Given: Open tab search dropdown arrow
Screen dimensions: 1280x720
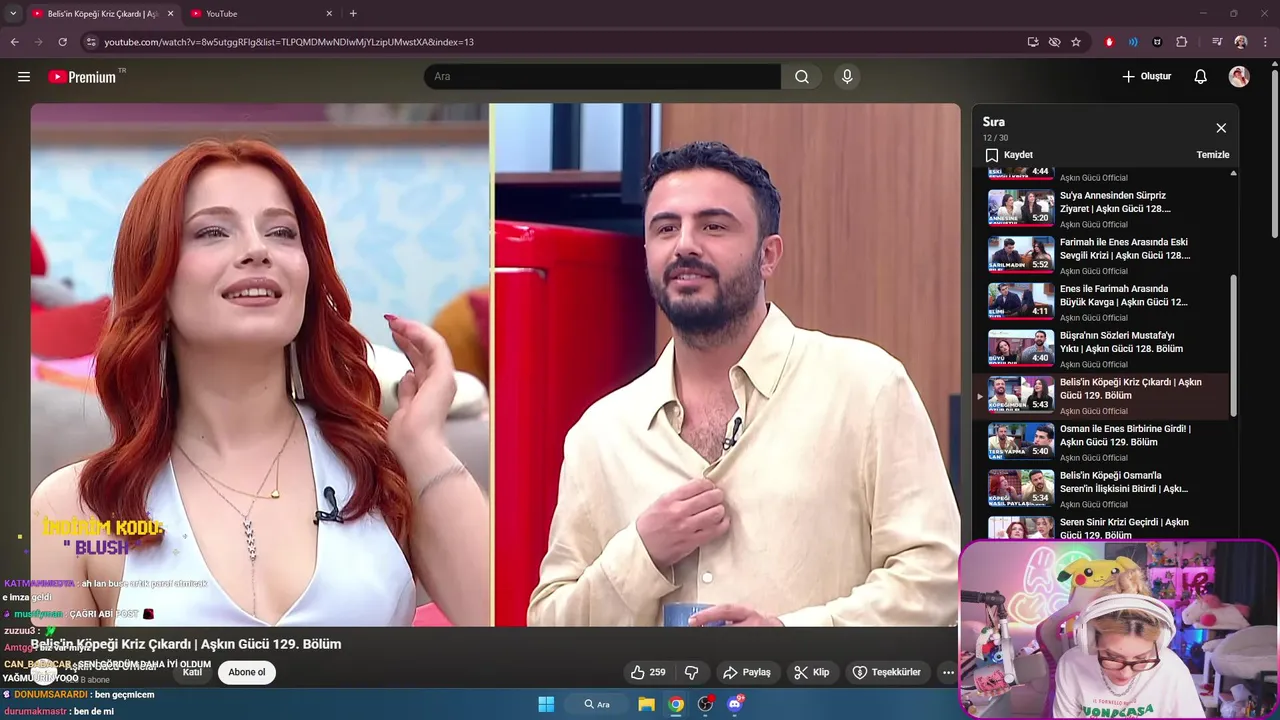Looking at the screenshot, I should coord(12,14).
